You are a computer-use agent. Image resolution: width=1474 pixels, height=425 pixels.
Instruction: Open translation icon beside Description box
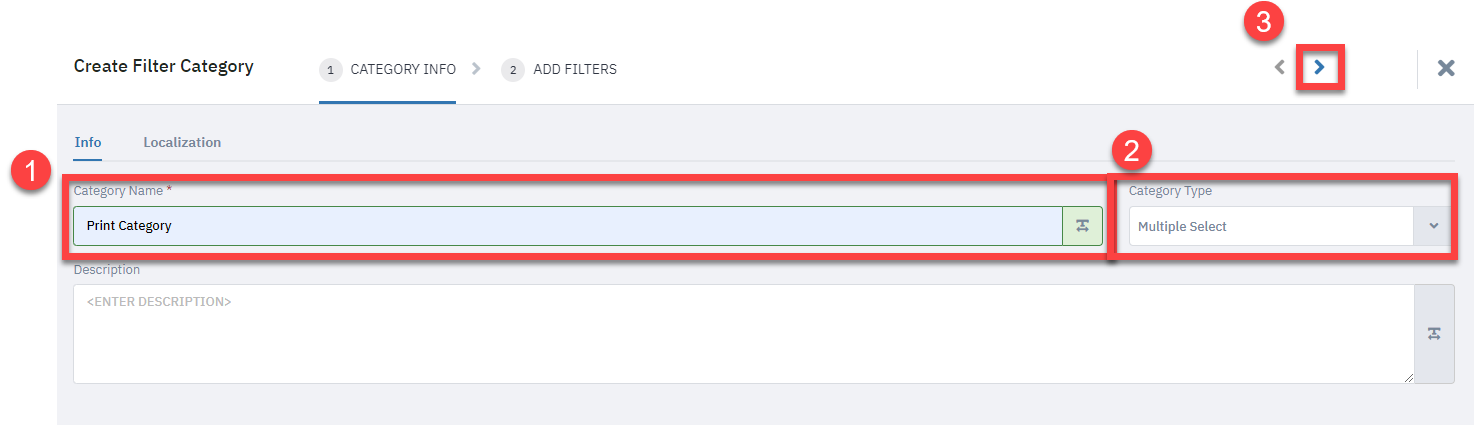pos(1434,334)
